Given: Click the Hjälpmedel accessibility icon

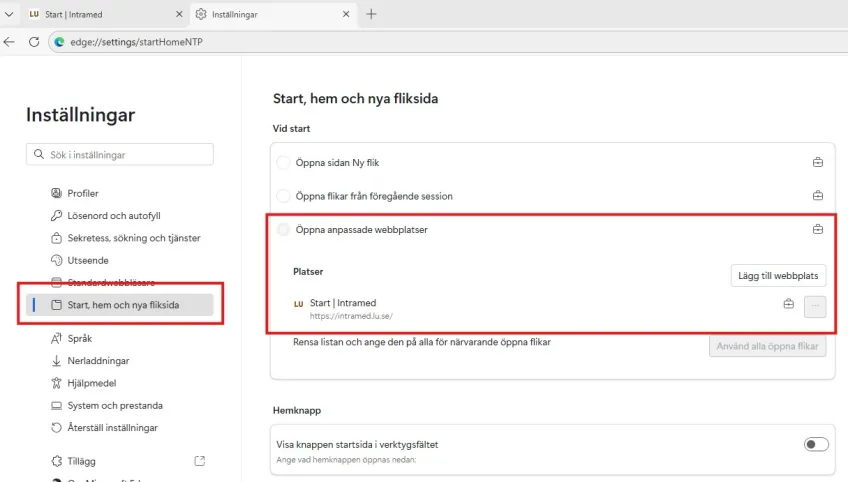Looking at the screenshot, I should point(56,383).
